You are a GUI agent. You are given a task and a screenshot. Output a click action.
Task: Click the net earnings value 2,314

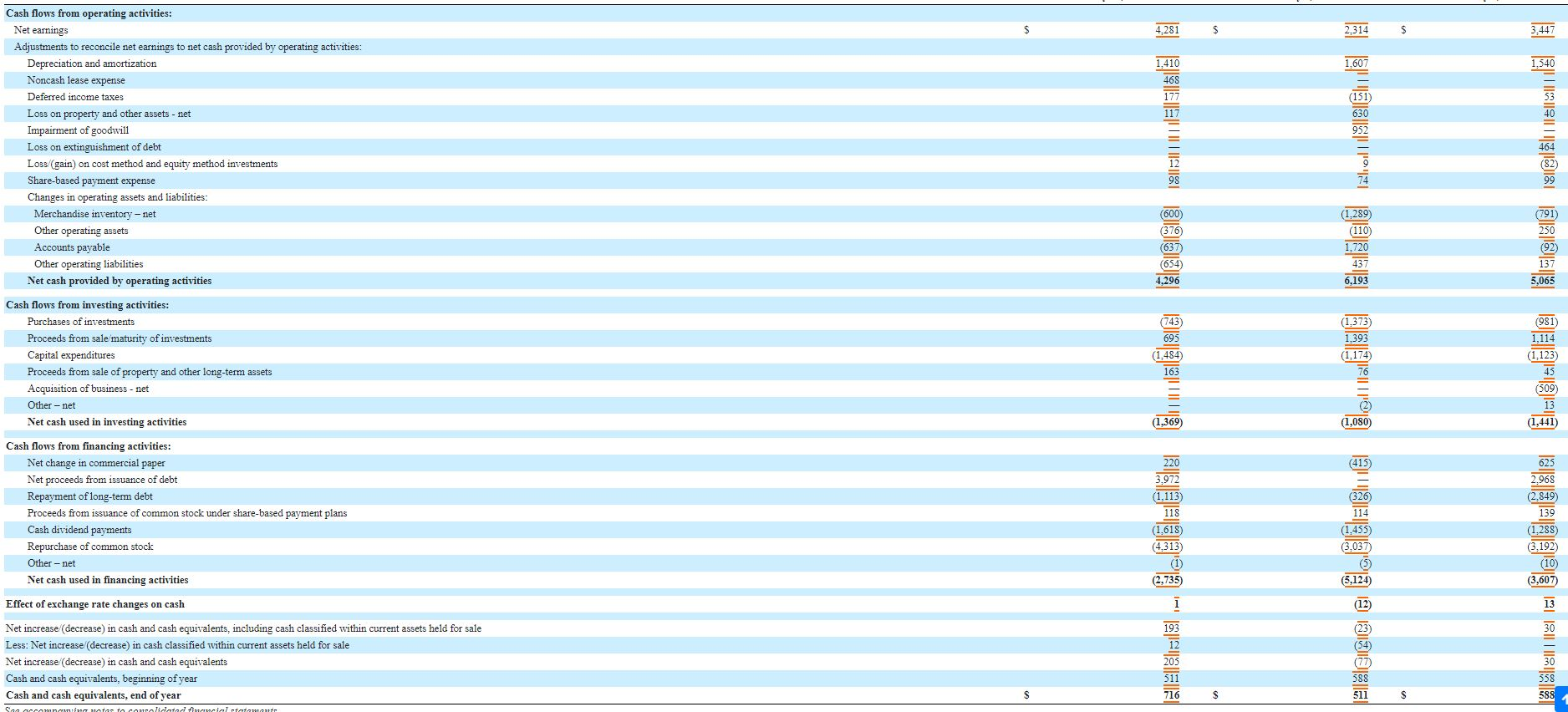(x=1356, y=30)
